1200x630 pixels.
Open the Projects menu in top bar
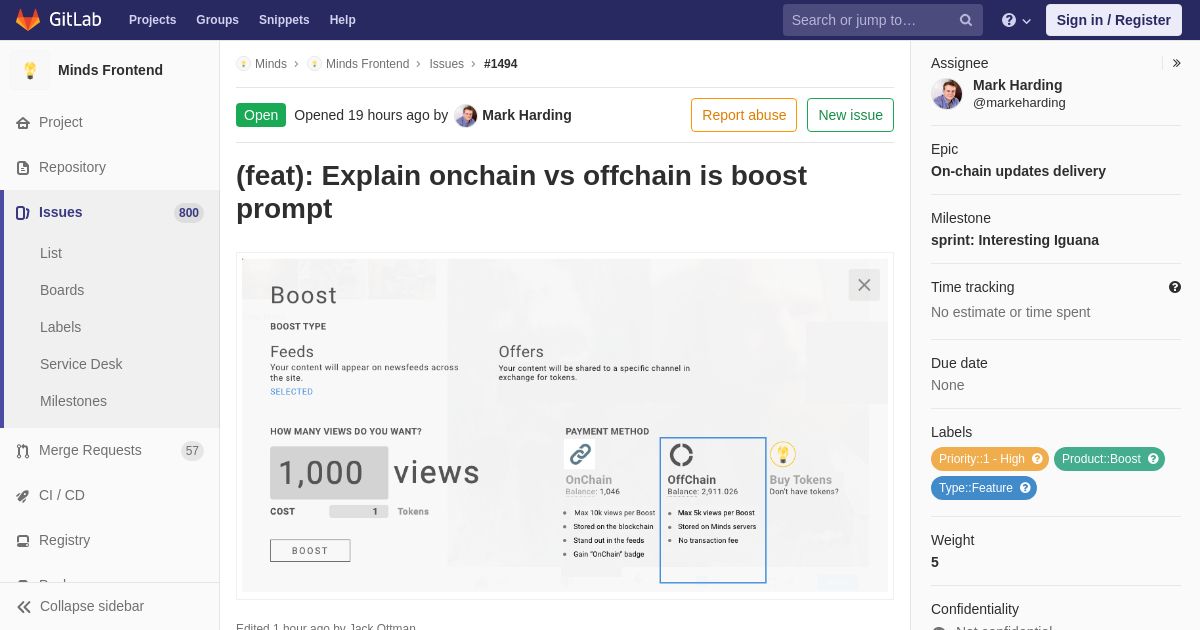pos(152,20)
